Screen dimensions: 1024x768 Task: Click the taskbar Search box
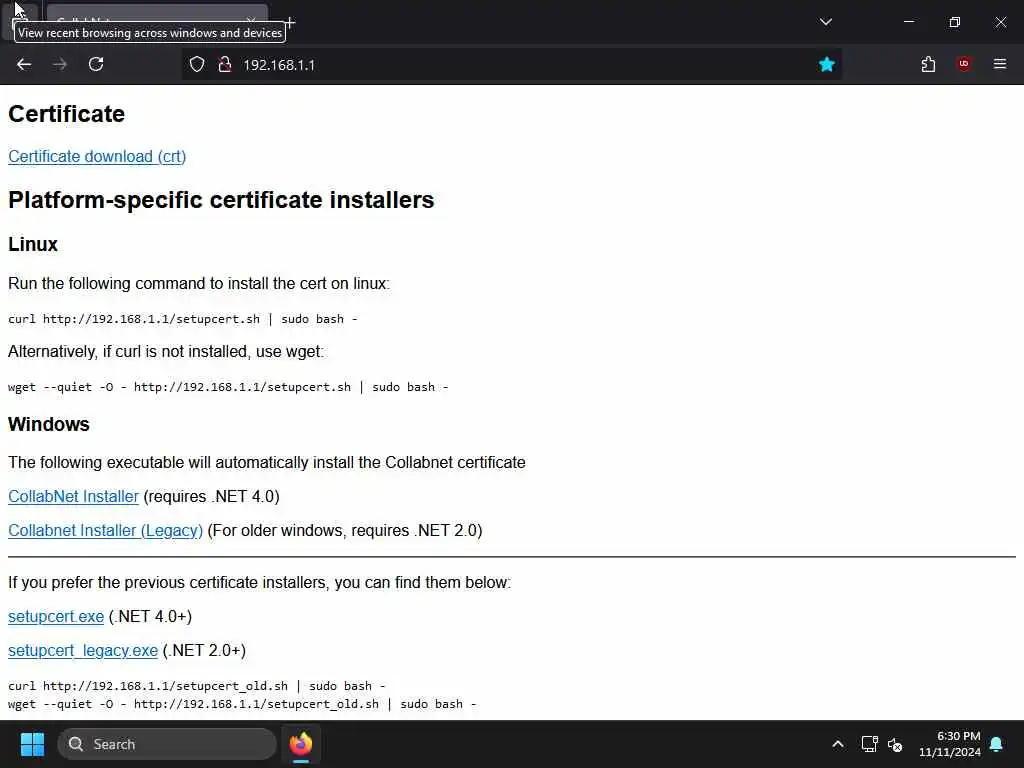click(167, 744)
